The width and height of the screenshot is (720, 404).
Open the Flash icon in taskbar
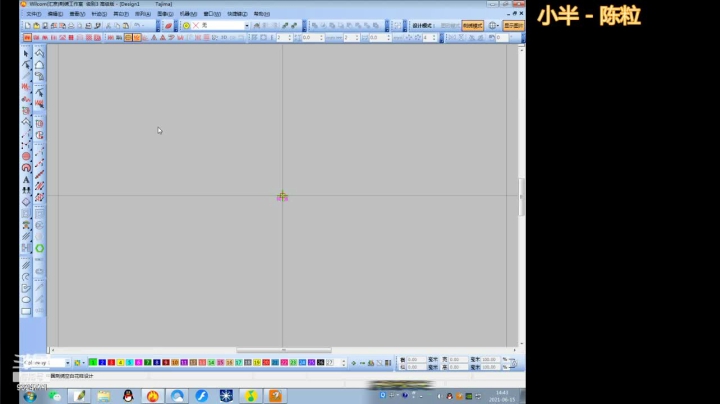coord(202,396)
